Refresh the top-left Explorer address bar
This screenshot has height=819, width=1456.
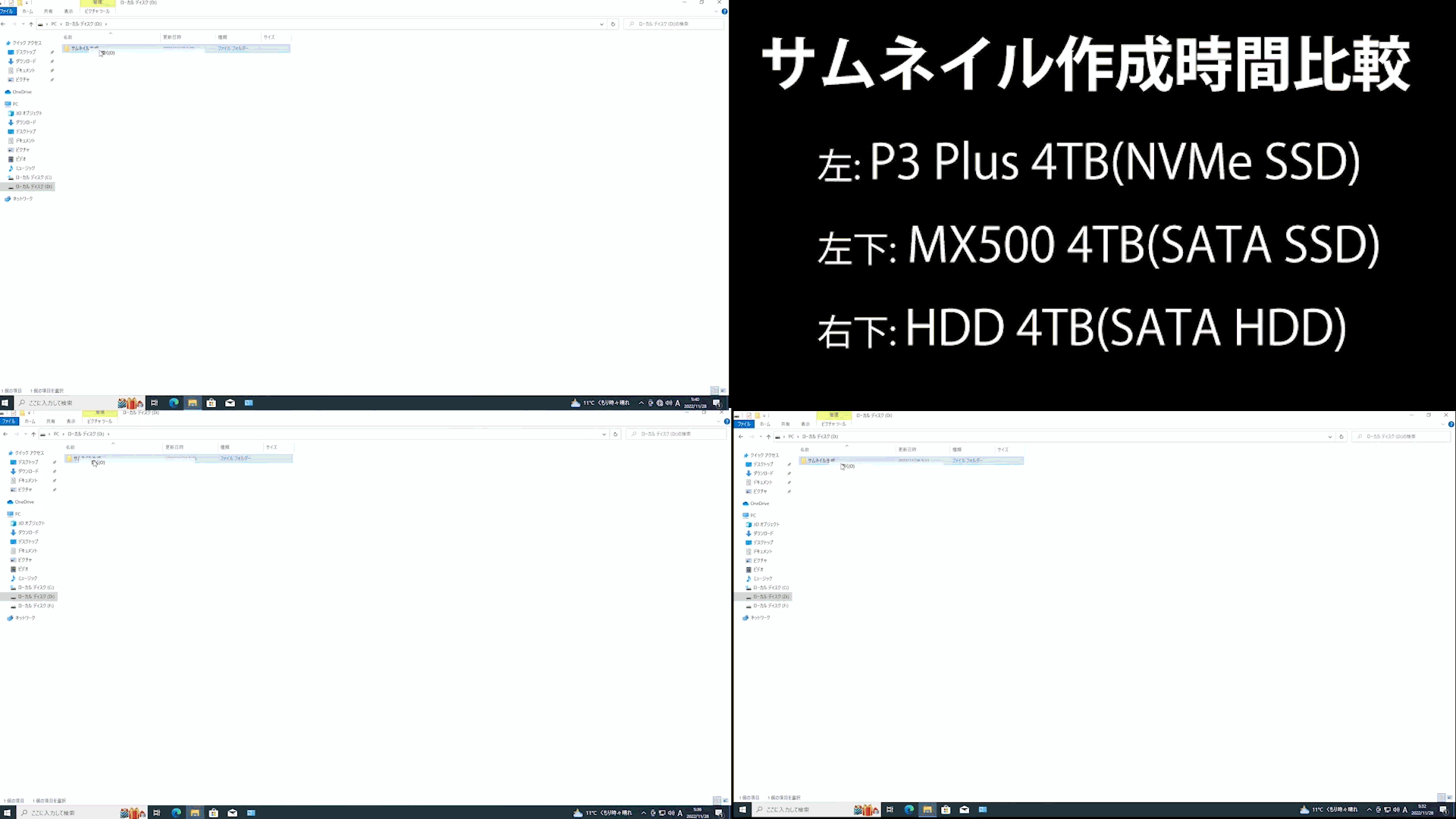click(x=613, y=24)
